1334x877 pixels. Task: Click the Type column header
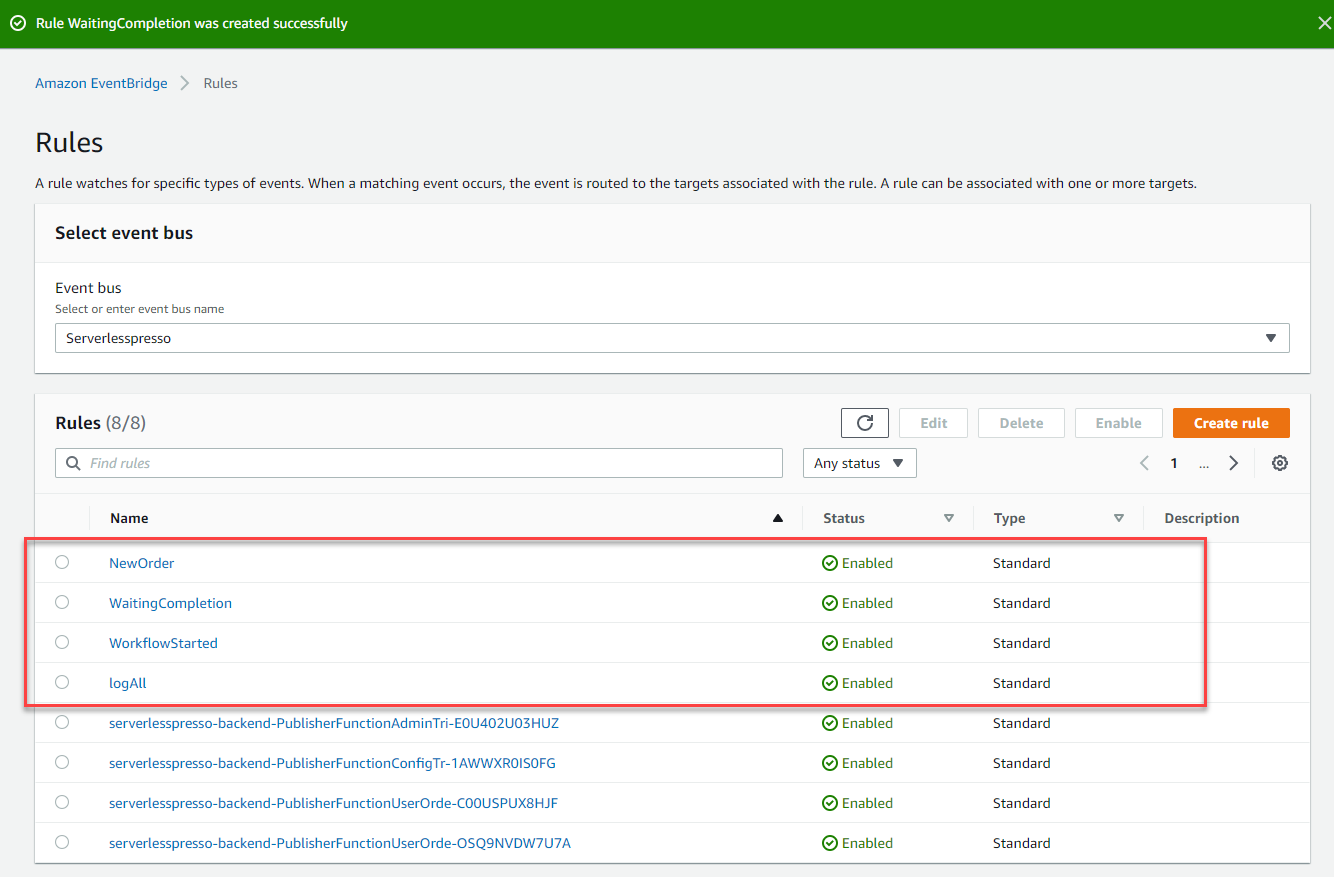(x=1009, y=518)
